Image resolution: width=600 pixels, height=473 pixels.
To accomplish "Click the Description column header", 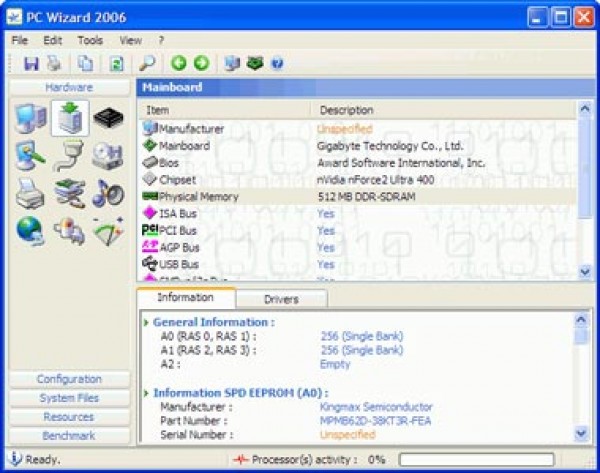I will coord(443,110).
